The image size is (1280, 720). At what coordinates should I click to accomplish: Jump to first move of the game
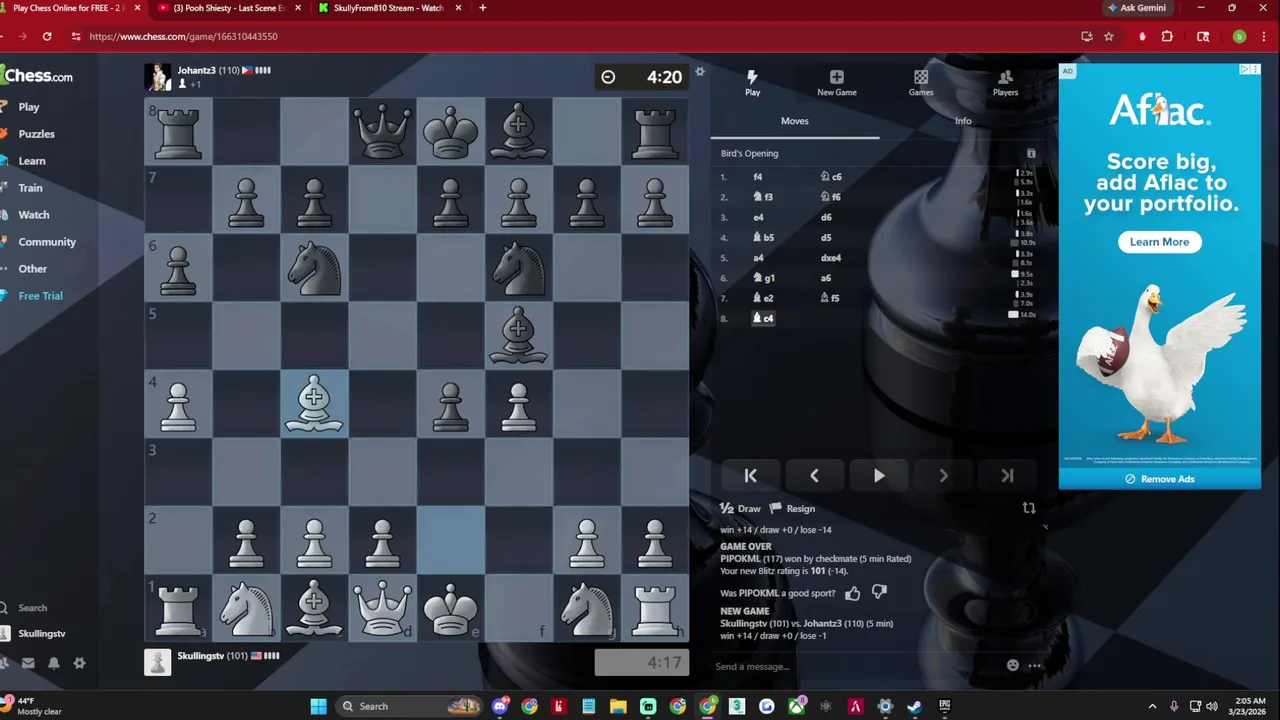[x=750, y=476]
